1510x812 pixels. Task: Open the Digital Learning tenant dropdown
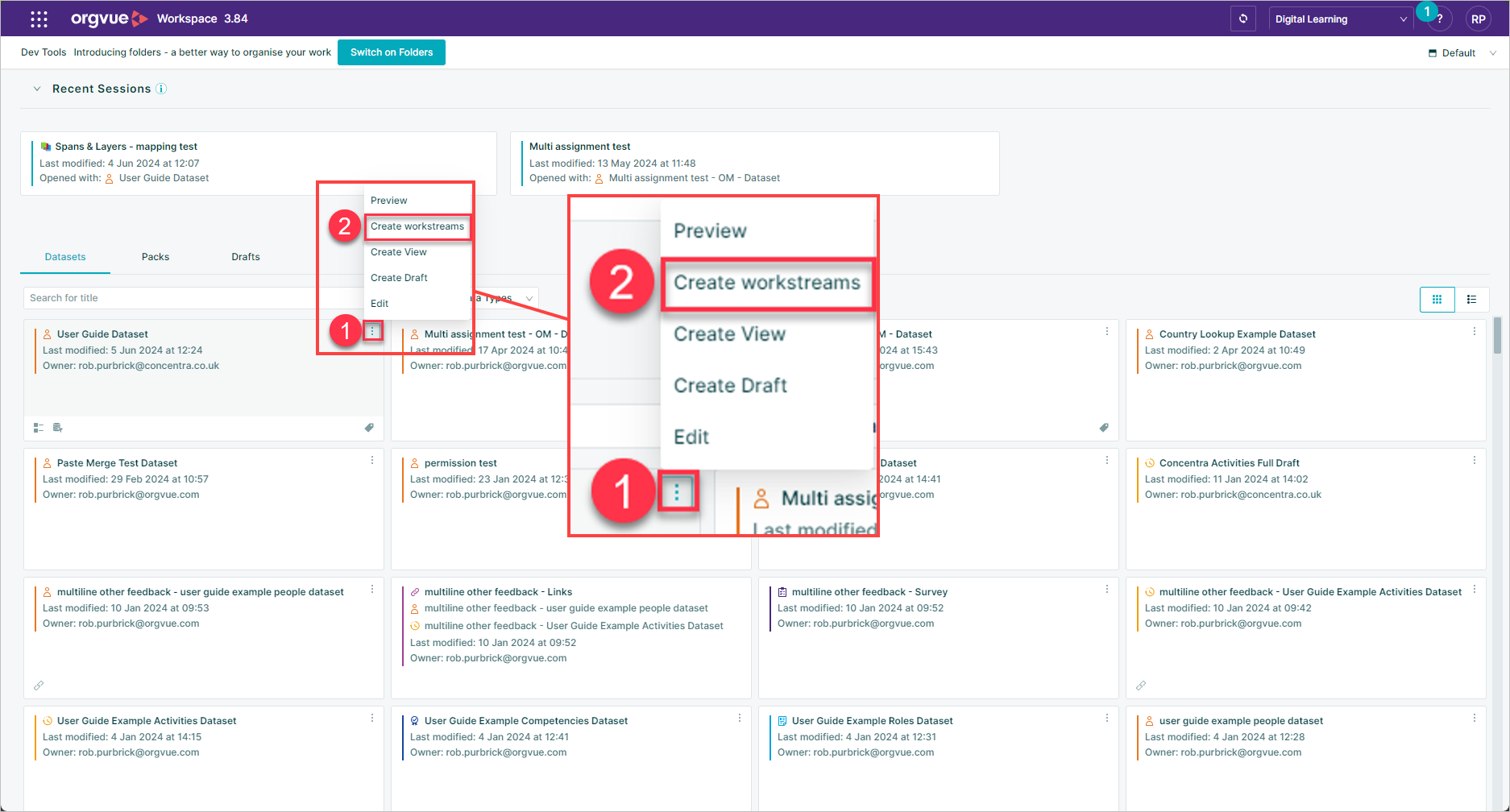1339,19
